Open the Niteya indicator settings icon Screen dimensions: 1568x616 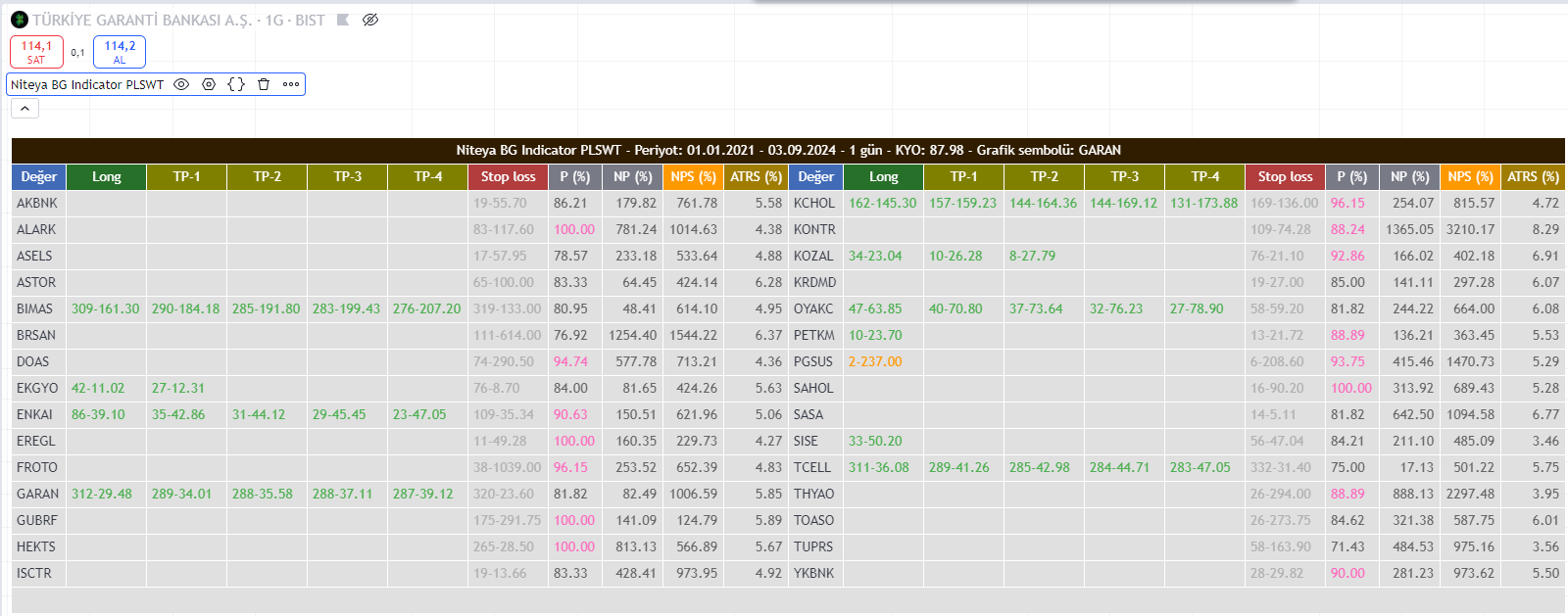(209, 85)
